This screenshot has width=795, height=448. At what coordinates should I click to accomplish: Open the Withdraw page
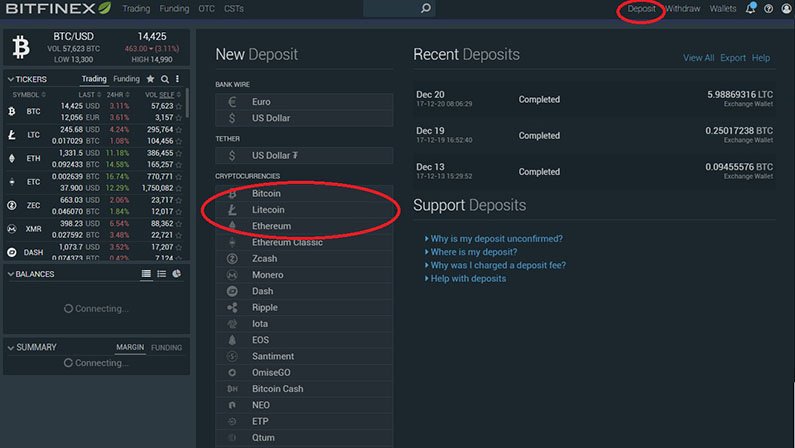click(x=682, y=9)
